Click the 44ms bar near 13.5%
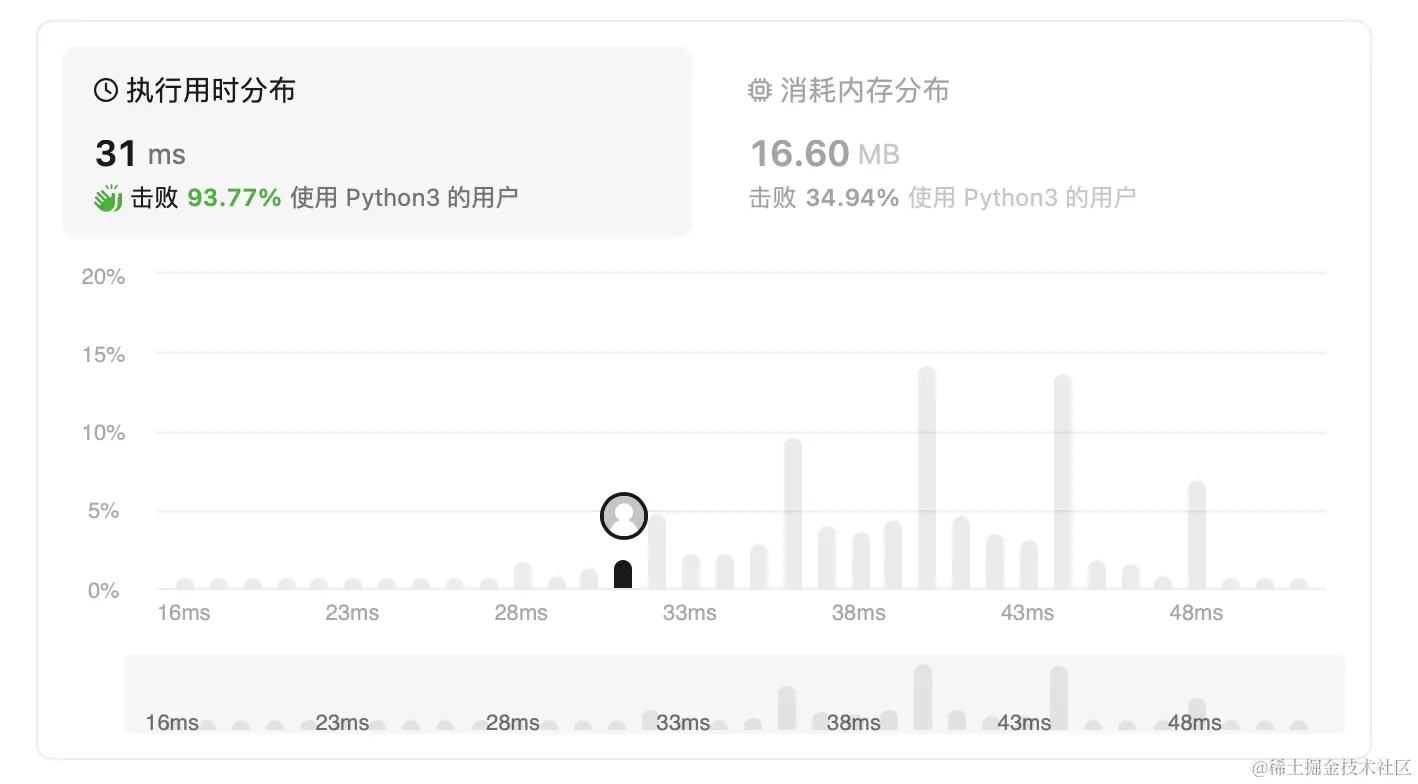The height and width of the screenshot is (784, 1418). pyautogui.click(x=1063, y=482)
